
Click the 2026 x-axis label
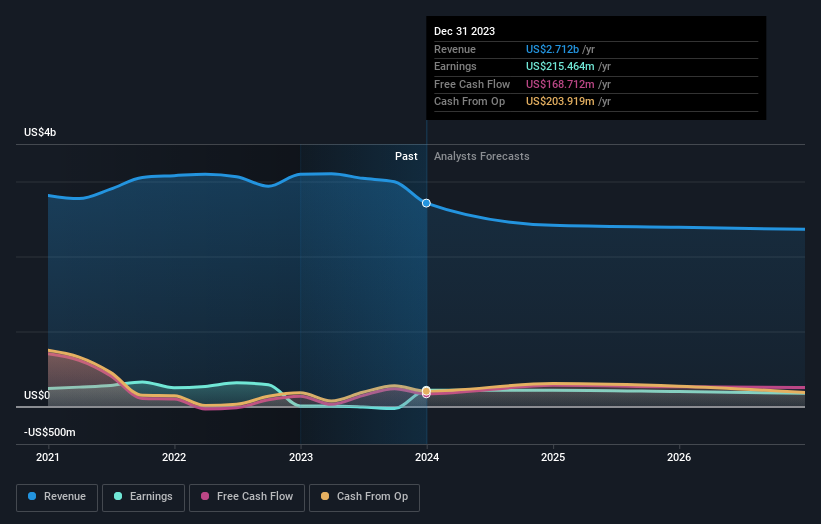tap(679, 457)
